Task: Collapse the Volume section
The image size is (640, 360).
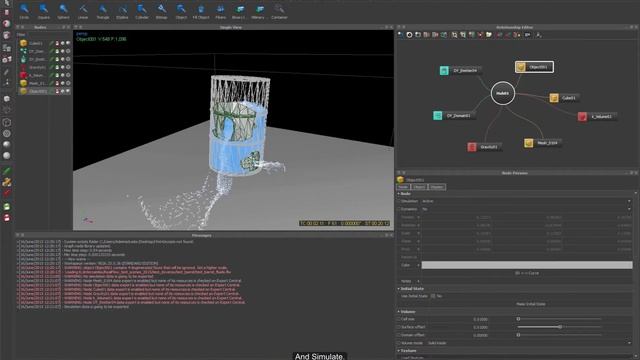Action: [x=399, y=312]
